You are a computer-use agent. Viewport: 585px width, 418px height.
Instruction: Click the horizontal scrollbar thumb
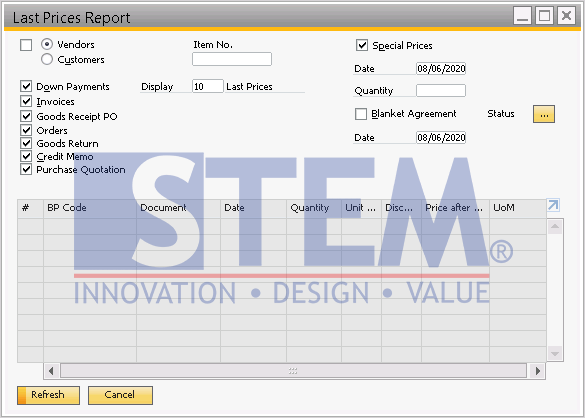[x=293, y=371]
